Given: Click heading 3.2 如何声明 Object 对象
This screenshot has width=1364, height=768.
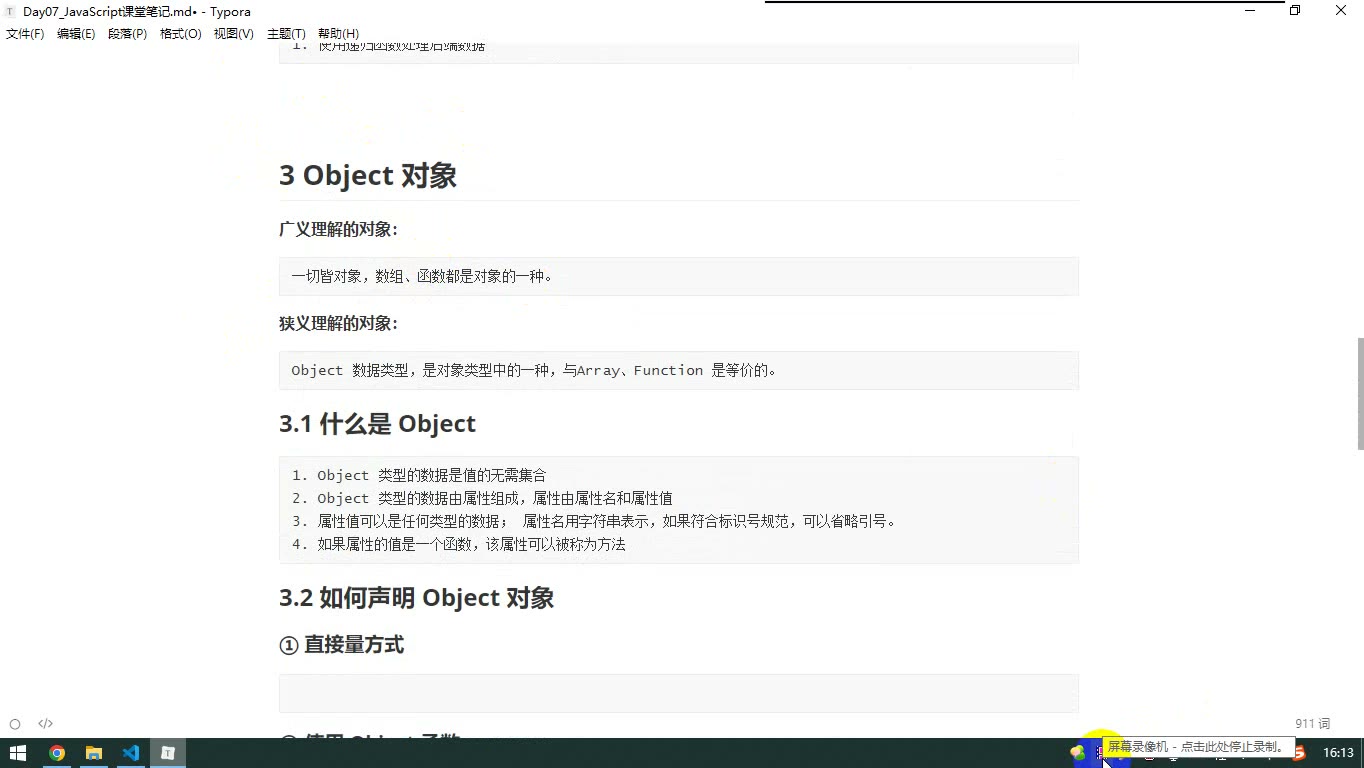Looking at the screenshot, I should (x=417, y=598).
